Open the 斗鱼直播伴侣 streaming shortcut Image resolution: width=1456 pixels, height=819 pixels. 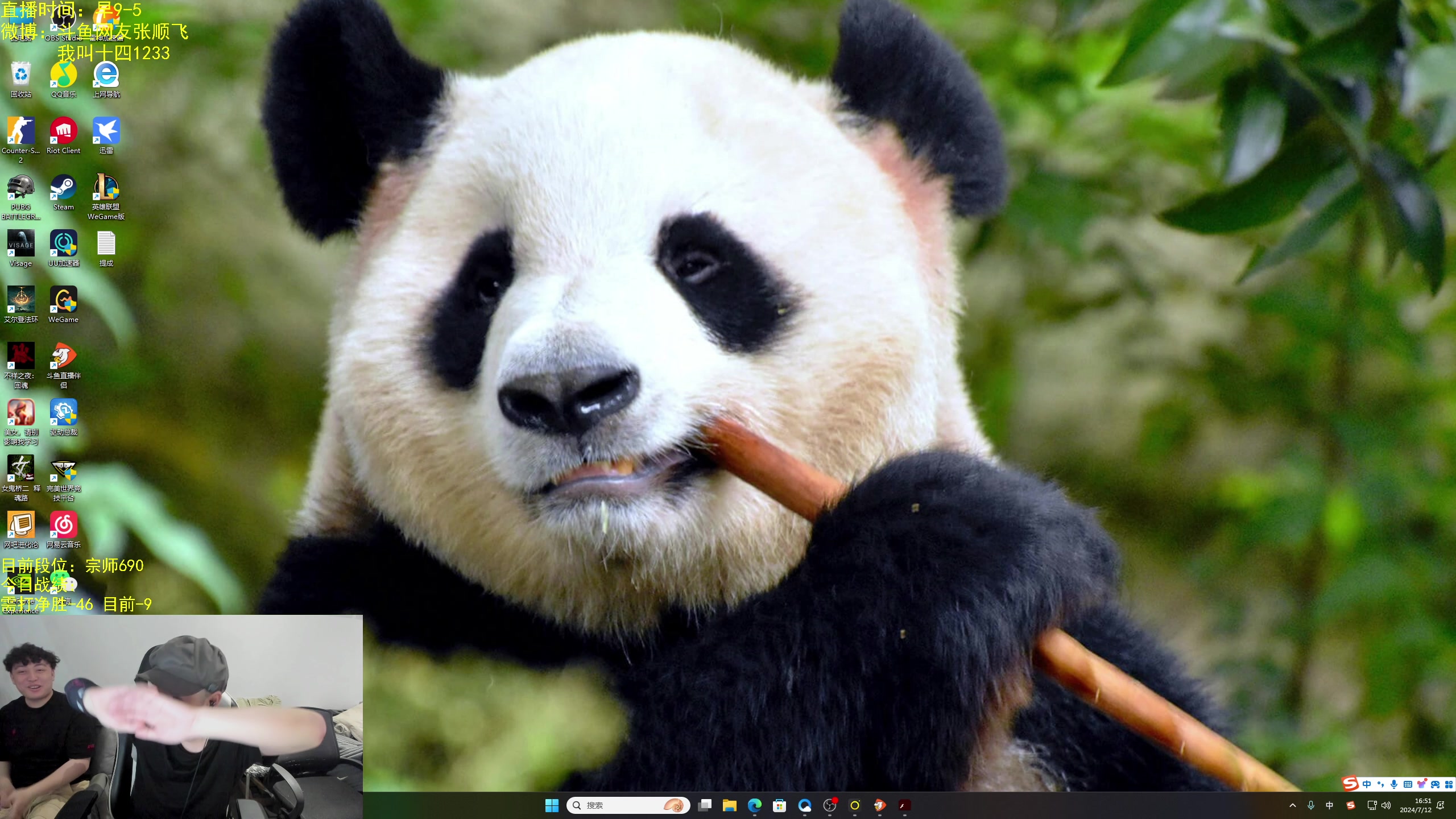[x=64, y=366]
